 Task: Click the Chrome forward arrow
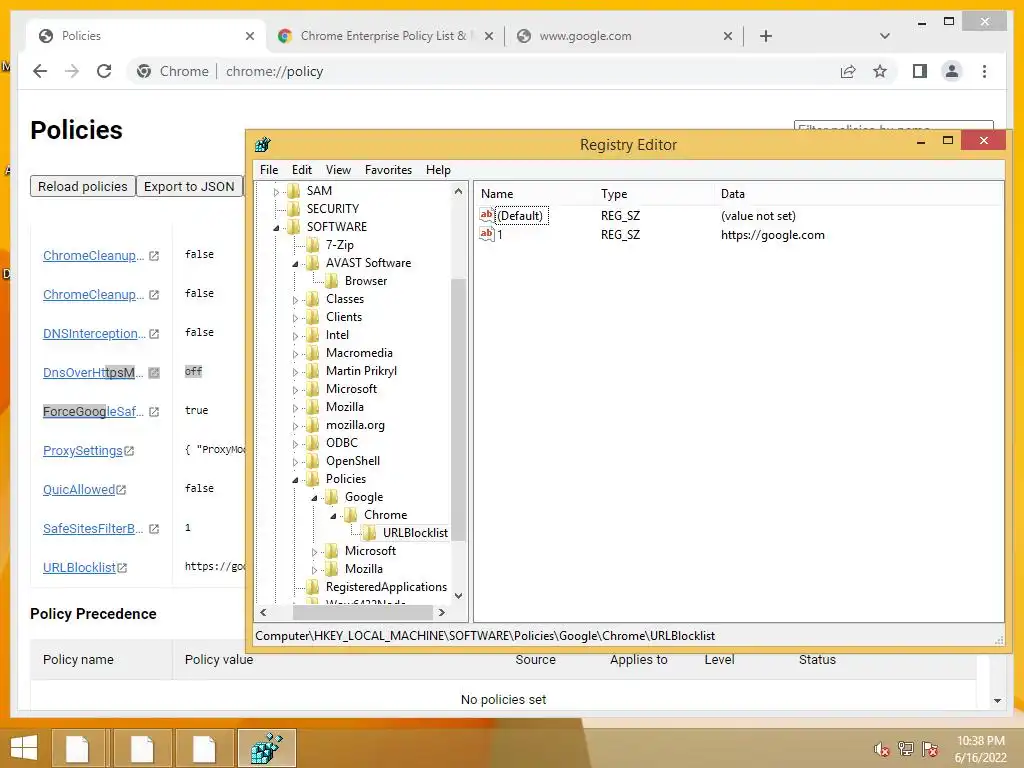[x=72, y=71]
